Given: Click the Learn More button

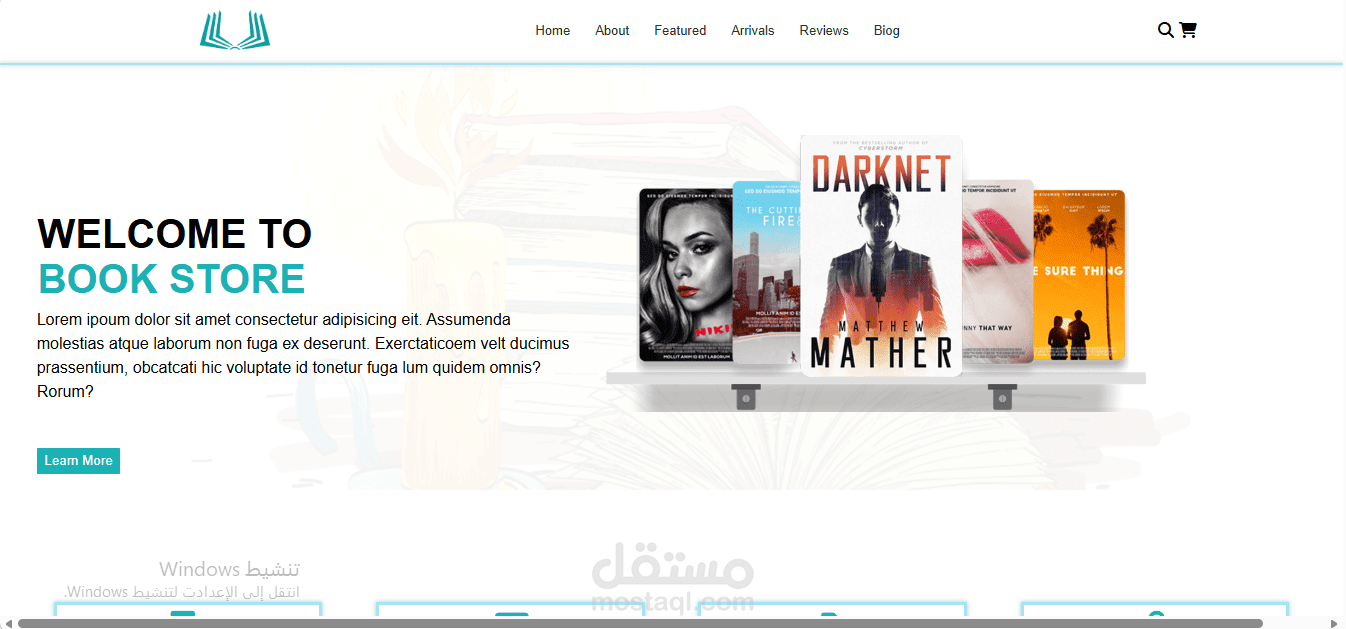Looking at the screenshot, I should (x=78, y=461).
